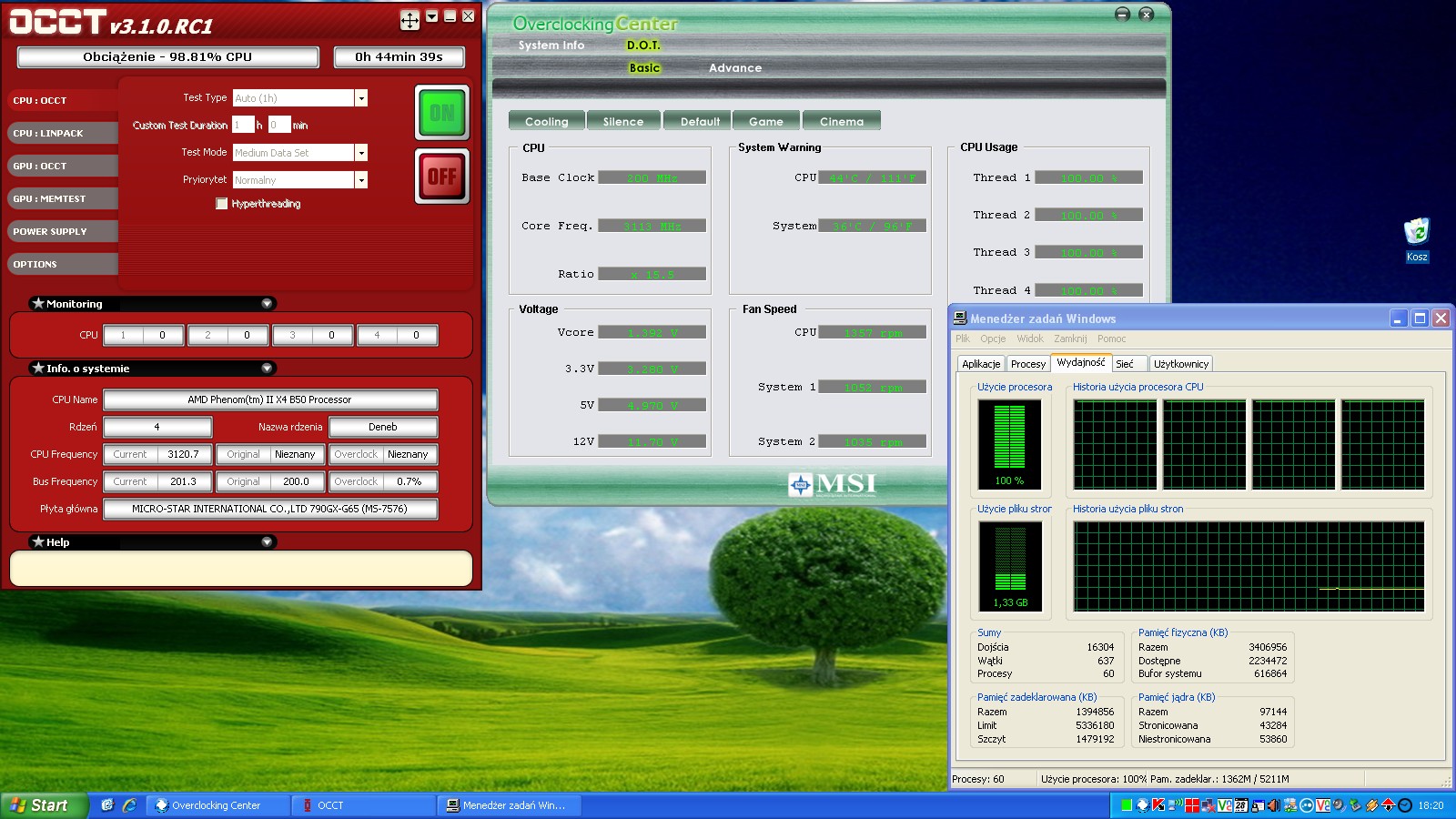Collapse the Monitoring section

pos(267,303)
